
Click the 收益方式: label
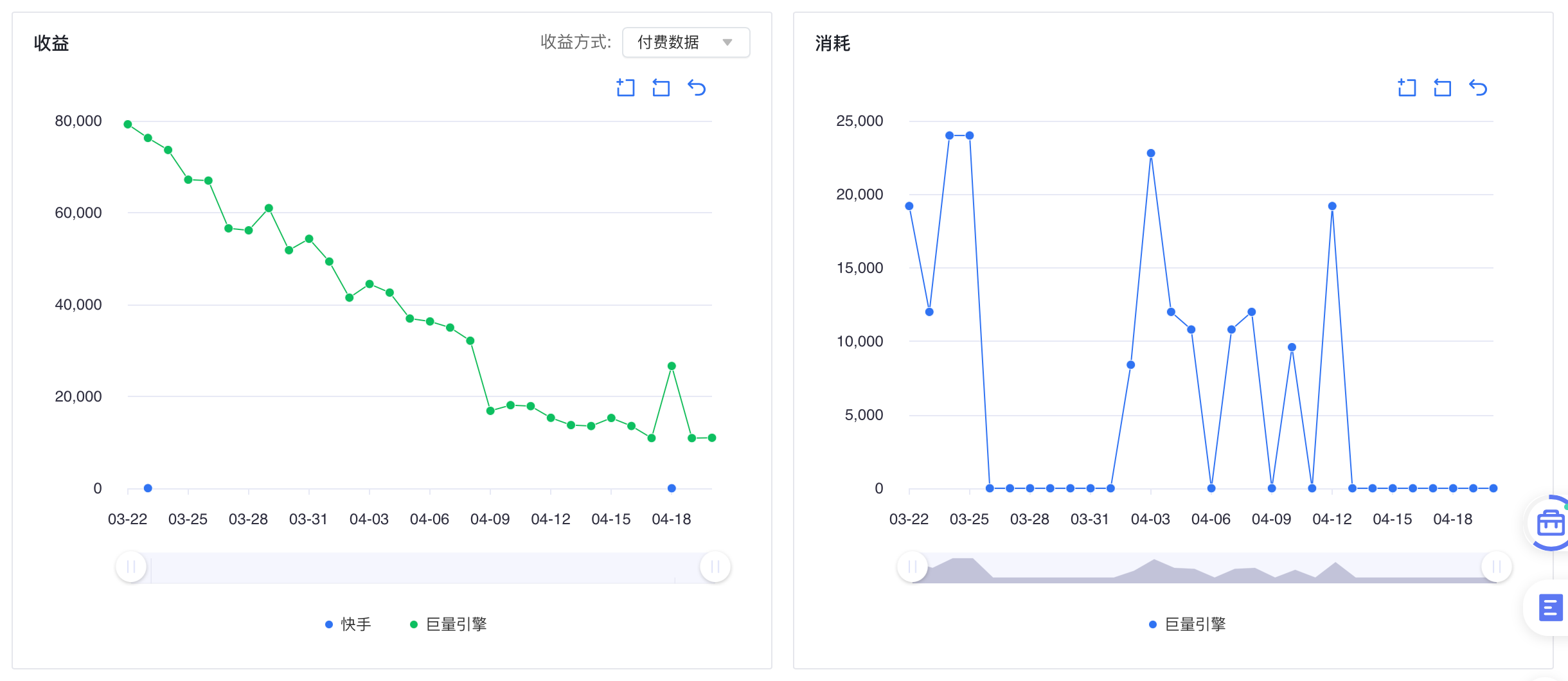(x=576, y=42)
